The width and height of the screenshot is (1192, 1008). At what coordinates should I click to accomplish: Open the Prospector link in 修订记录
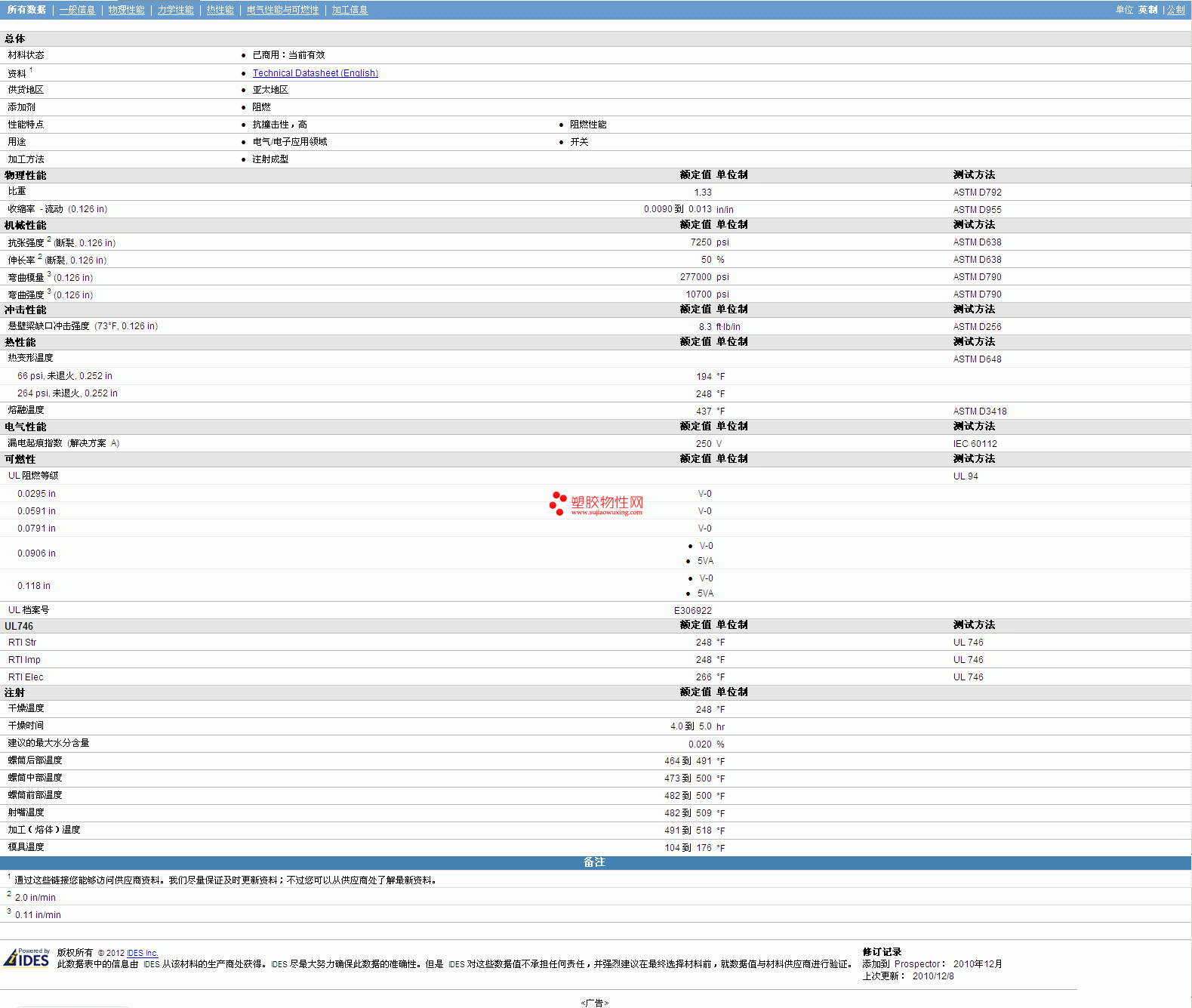(916, 964)
